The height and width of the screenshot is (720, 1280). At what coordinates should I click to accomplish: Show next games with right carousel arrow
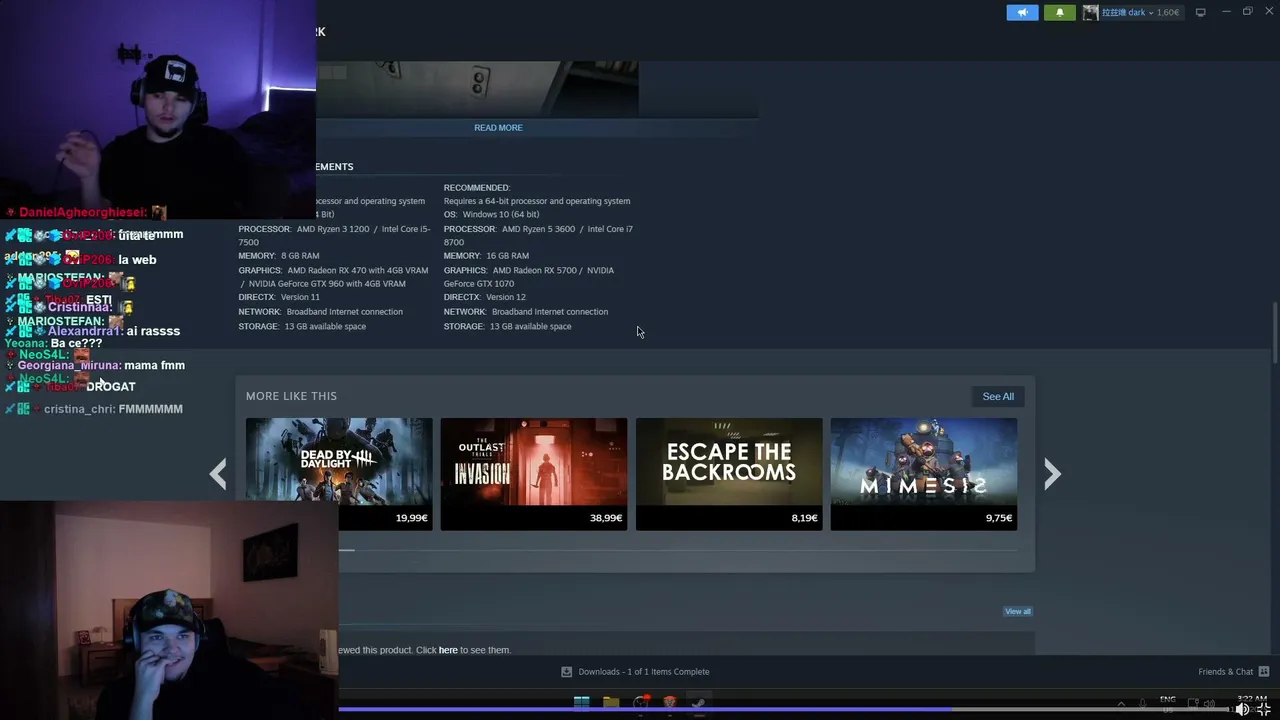[x=1052, y=474]
